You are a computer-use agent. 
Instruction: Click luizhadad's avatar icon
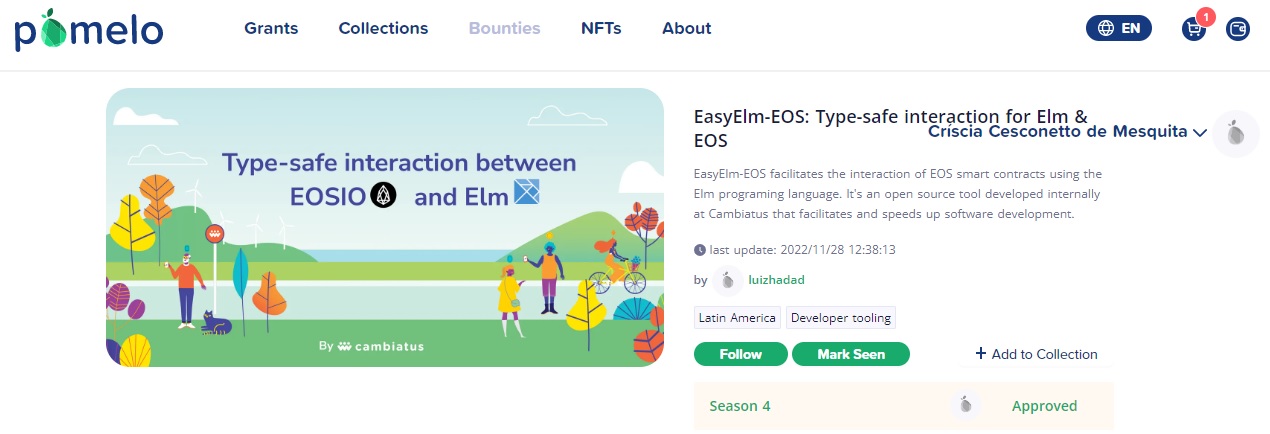pyautogui.click(x=728, y=281)
